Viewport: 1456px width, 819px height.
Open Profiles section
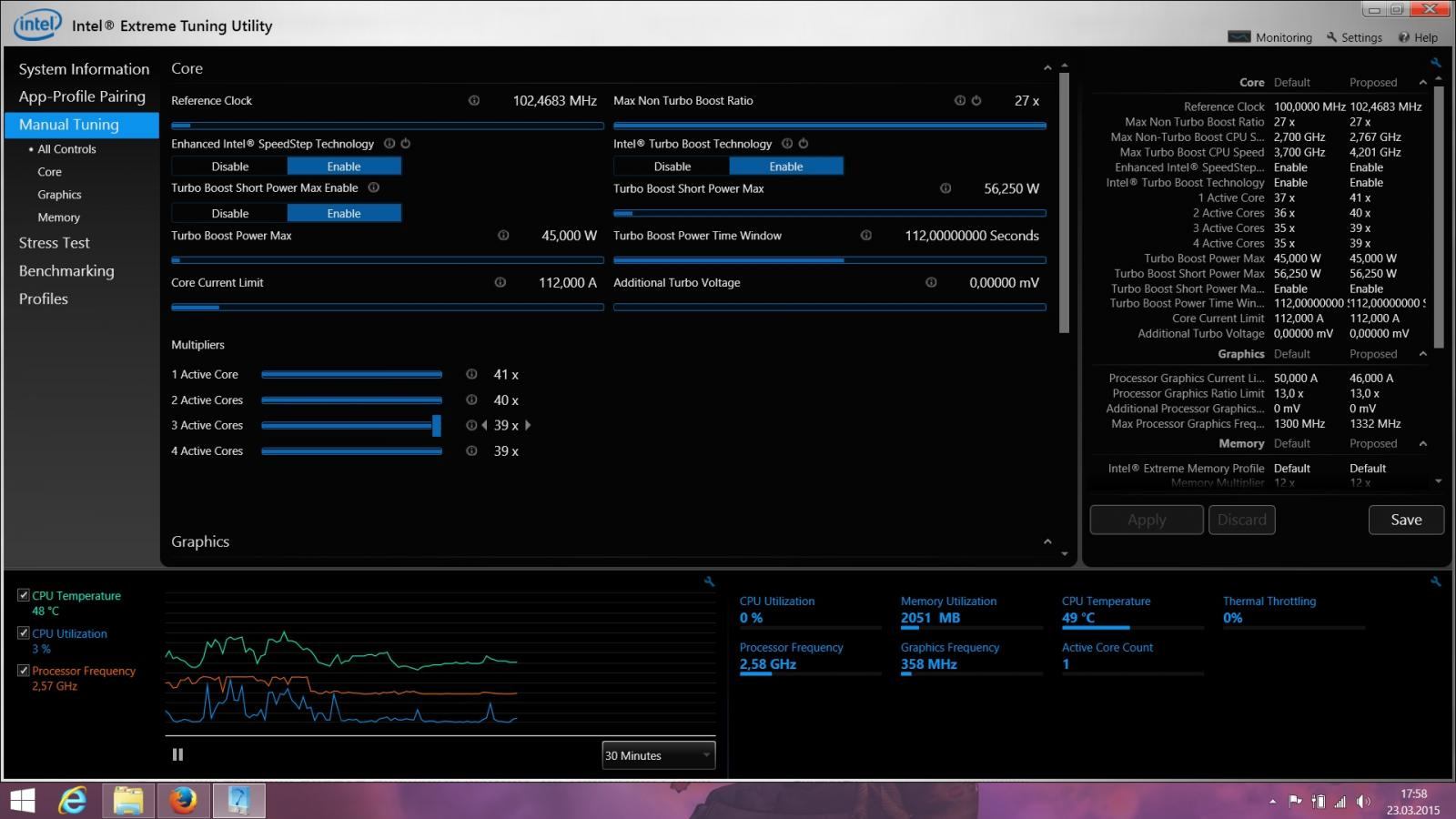coord(44,298)
